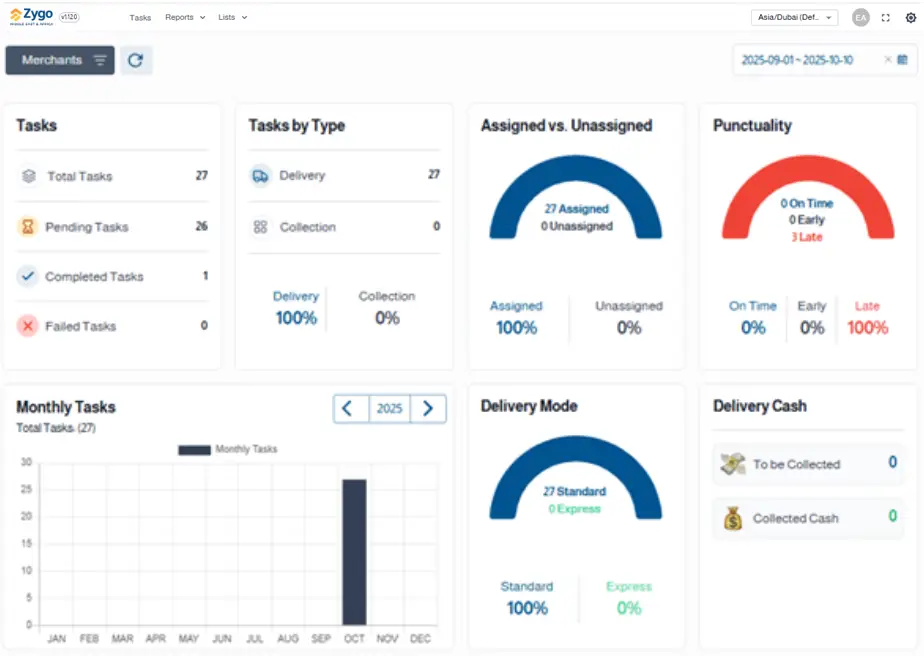Click the refresh icon beside Merchants
This screenshot has height=656, width=924.
(x=136, y=60)
